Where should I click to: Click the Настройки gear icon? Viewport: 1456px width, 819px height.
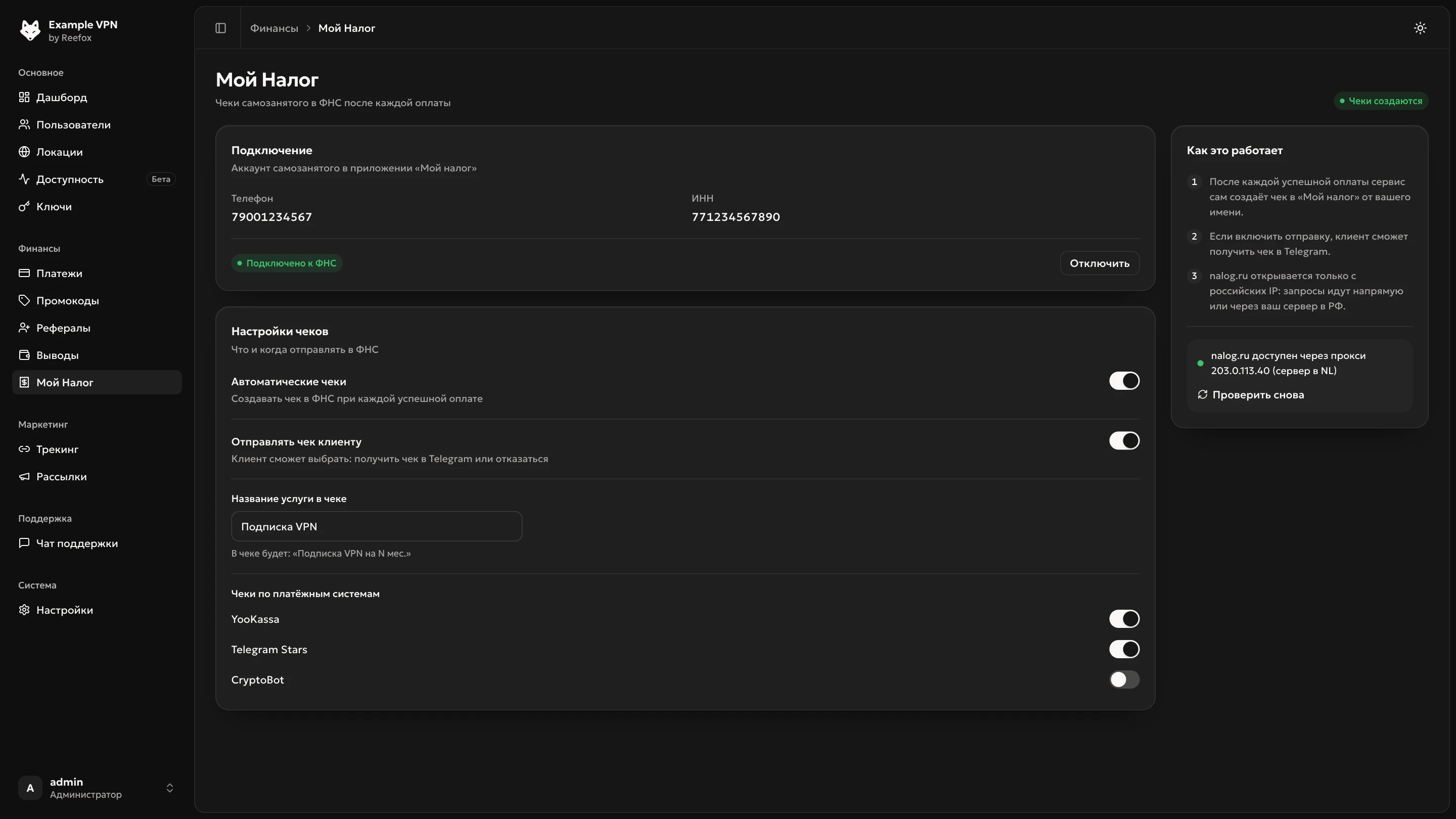pos(24,610)
